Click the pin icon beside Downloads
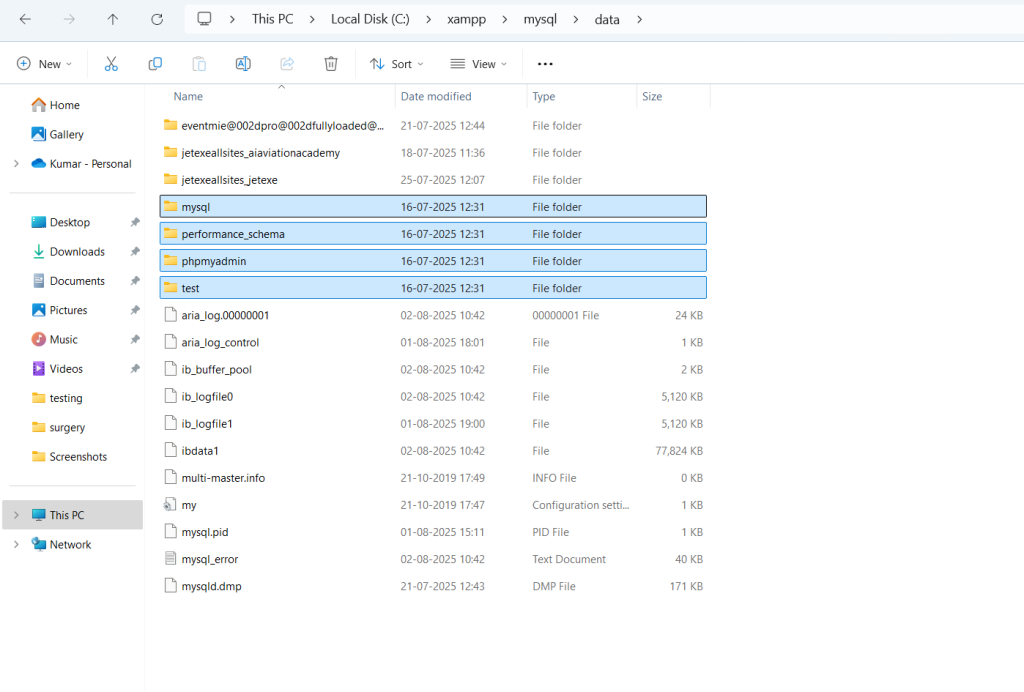1024x692 pixels. (x=135, y=252)
